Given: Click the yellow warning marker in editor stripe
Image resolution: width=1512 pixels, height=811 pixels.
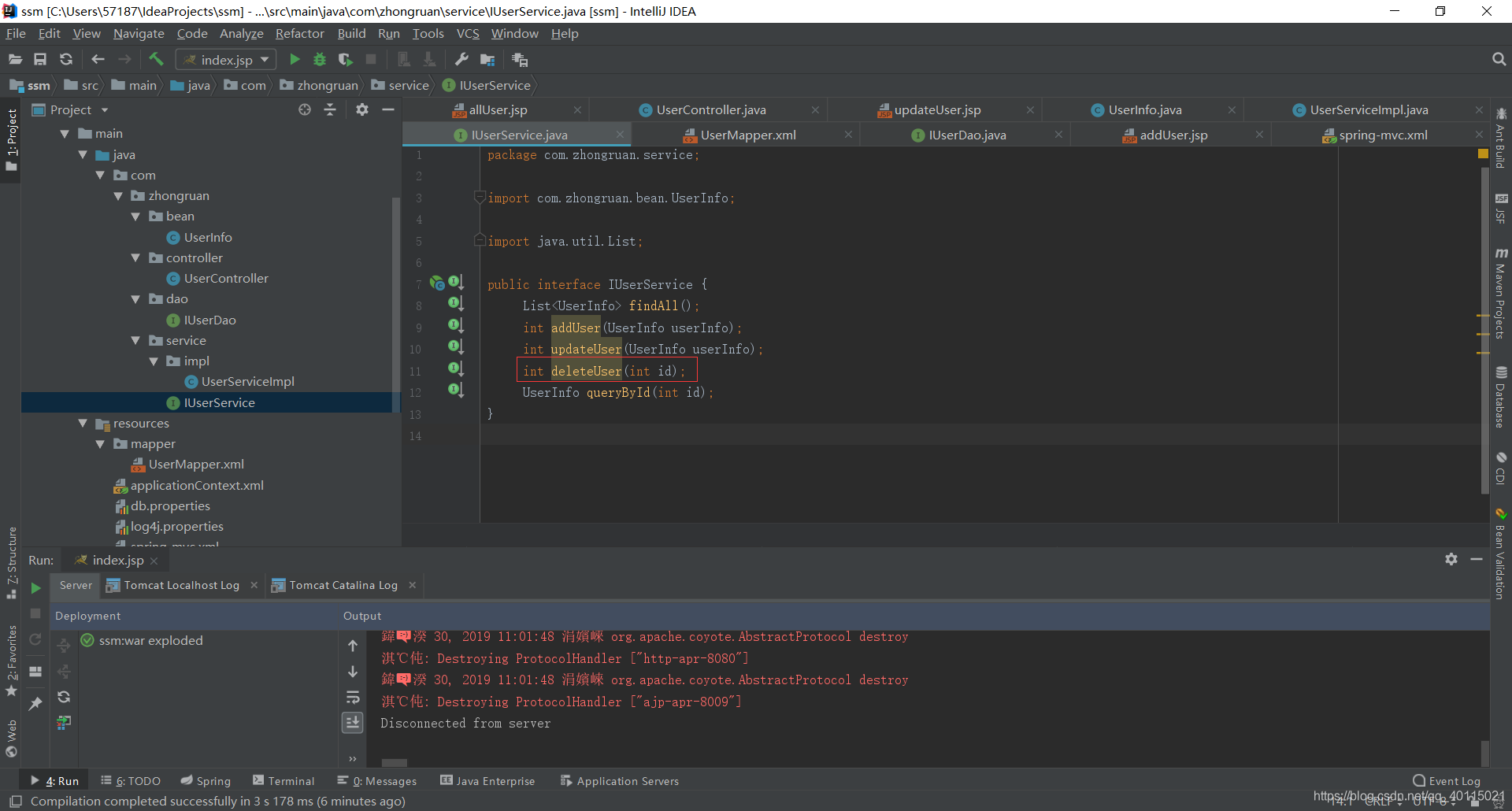Looking at the screenshot, I should coord(1483,154).
